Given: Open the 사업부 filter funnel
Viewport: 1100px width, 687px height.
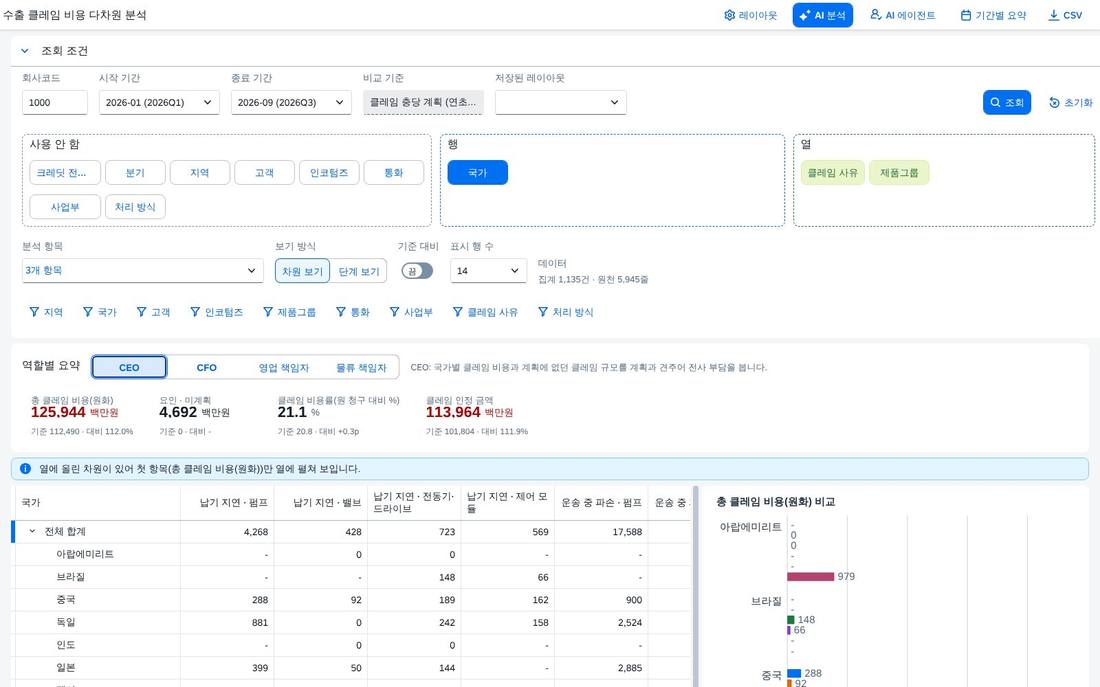Looking at the screenshot, I should coord(411,312).
